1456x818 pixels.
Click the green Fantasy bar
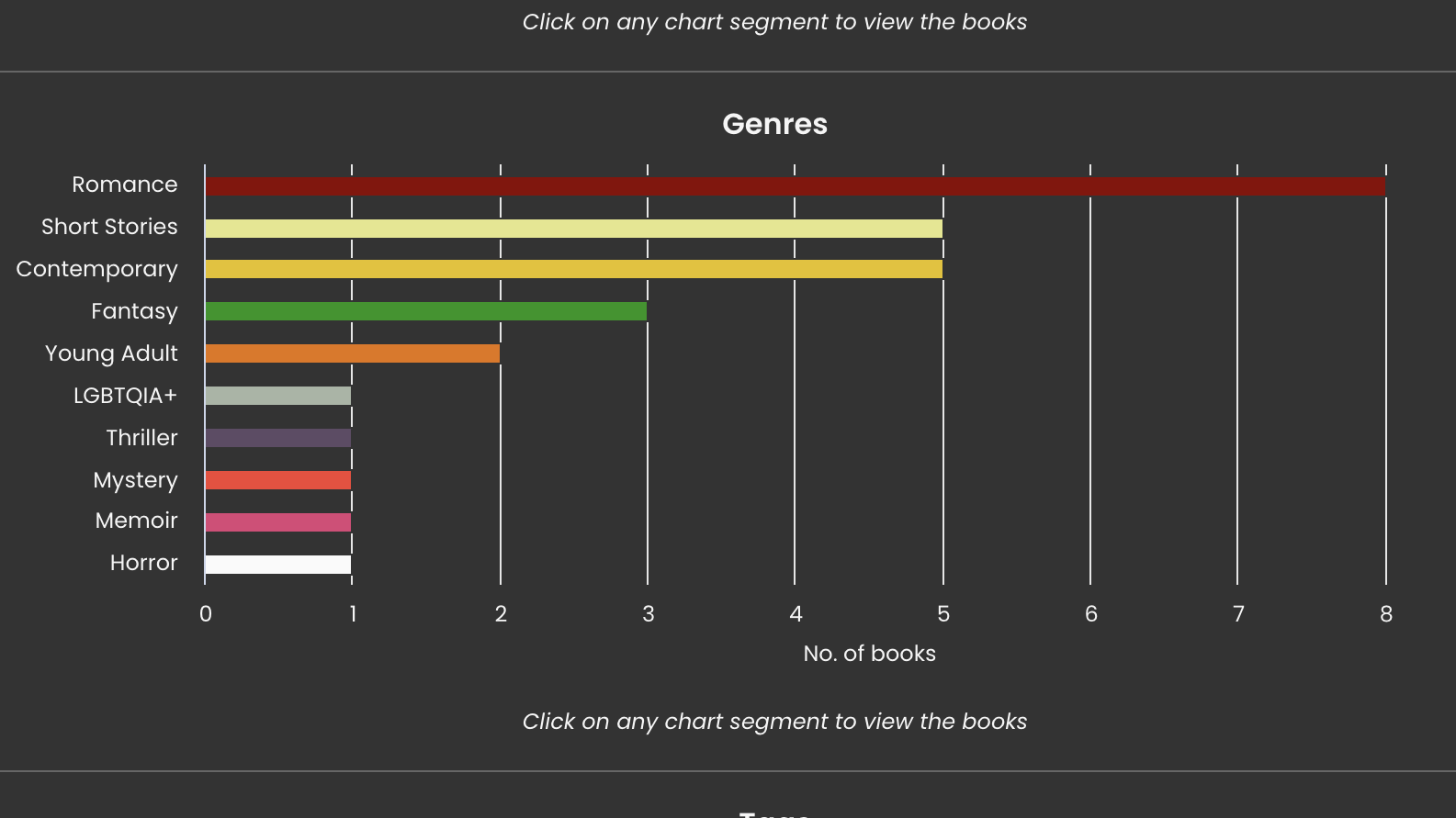(425, 311)
